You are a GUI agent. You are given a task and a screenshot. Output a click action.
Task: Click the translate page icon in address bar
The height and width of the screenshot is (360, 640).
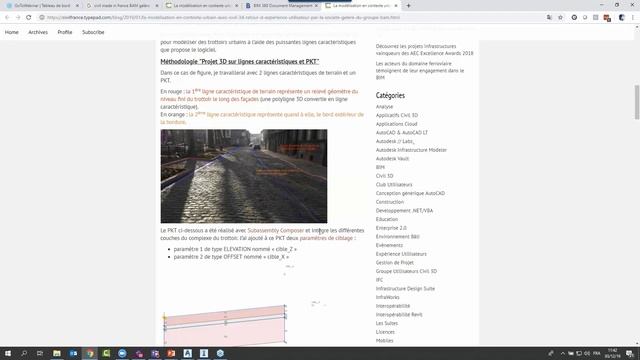pos(549,18)
